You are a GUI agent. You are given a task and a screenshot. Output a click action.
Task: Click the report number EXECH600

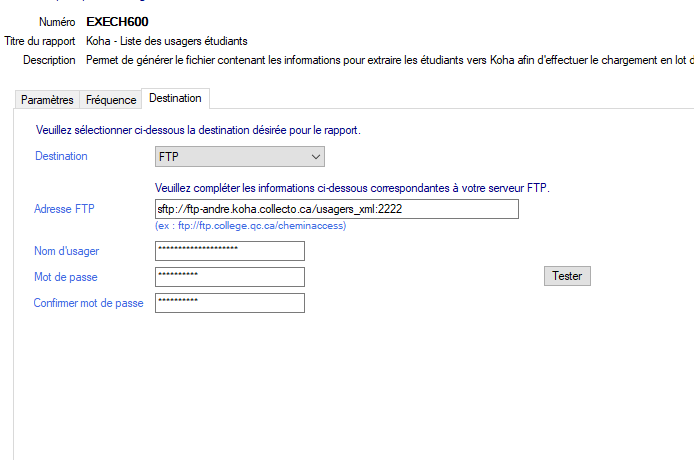[117, 22]
